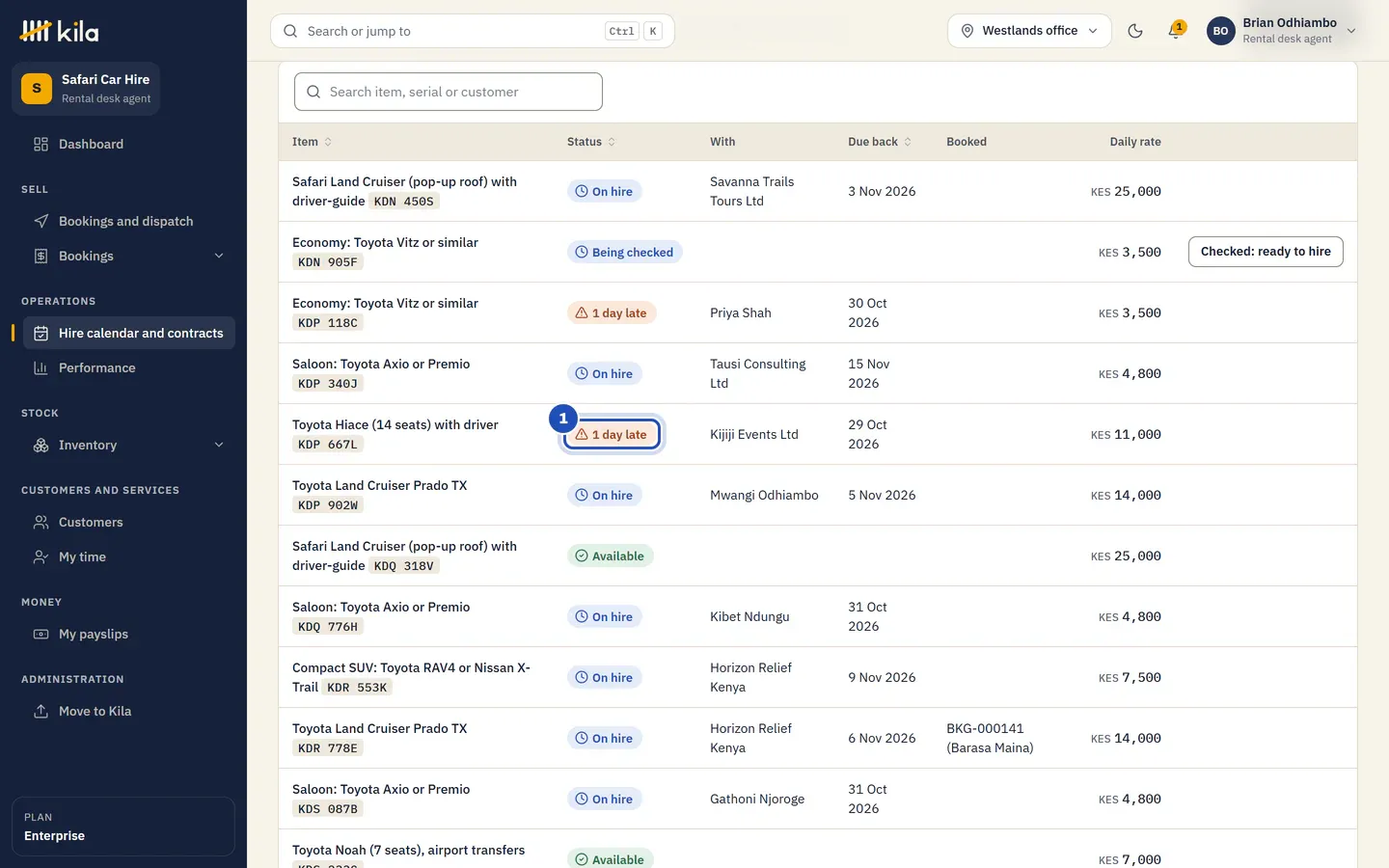Viewport: 1389px width, 868px height.
Task: Click the BO user avatar
Action: 1220,31
